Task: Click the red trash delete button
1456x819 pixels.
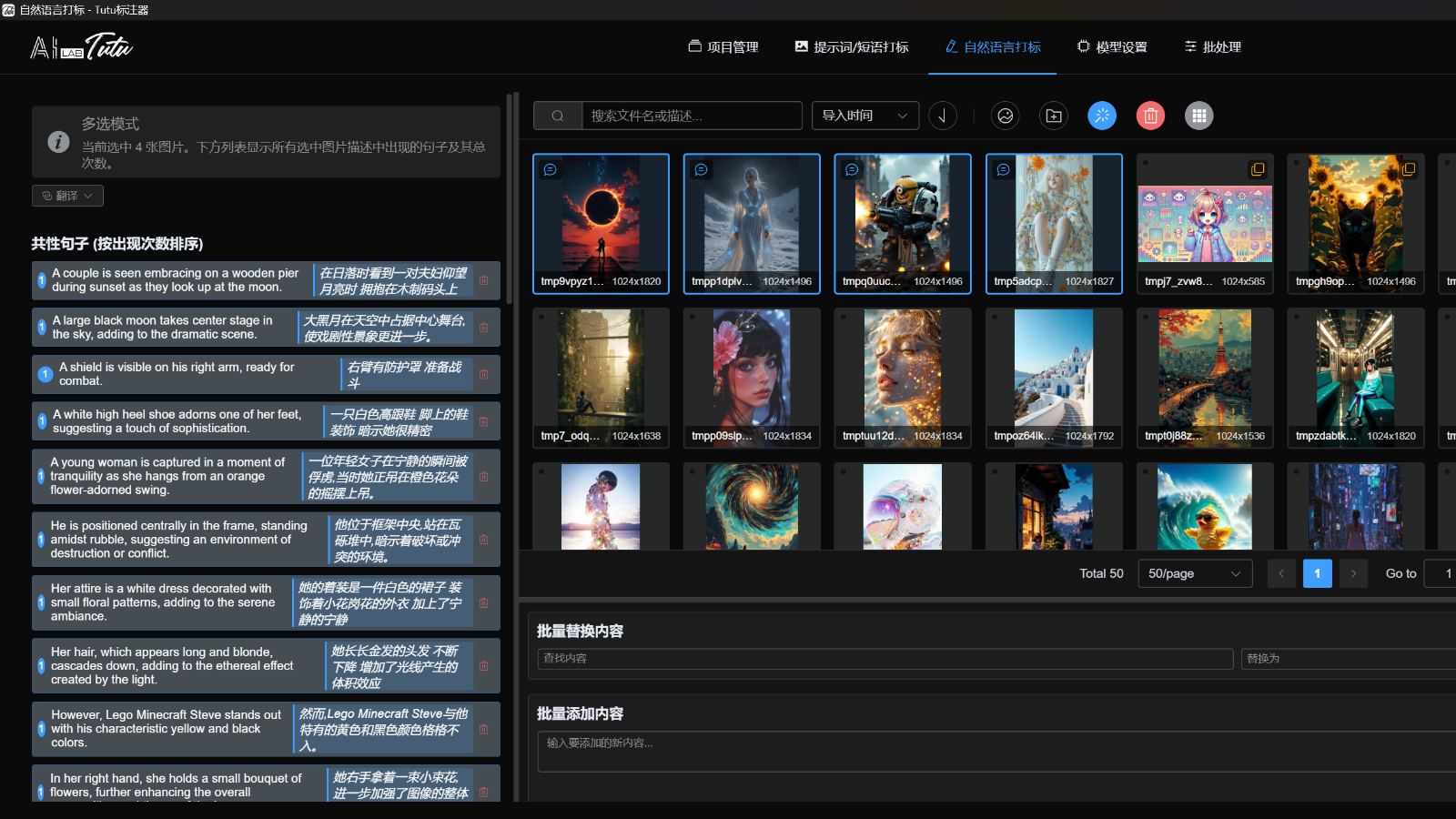Action: tap(1150, 116)
